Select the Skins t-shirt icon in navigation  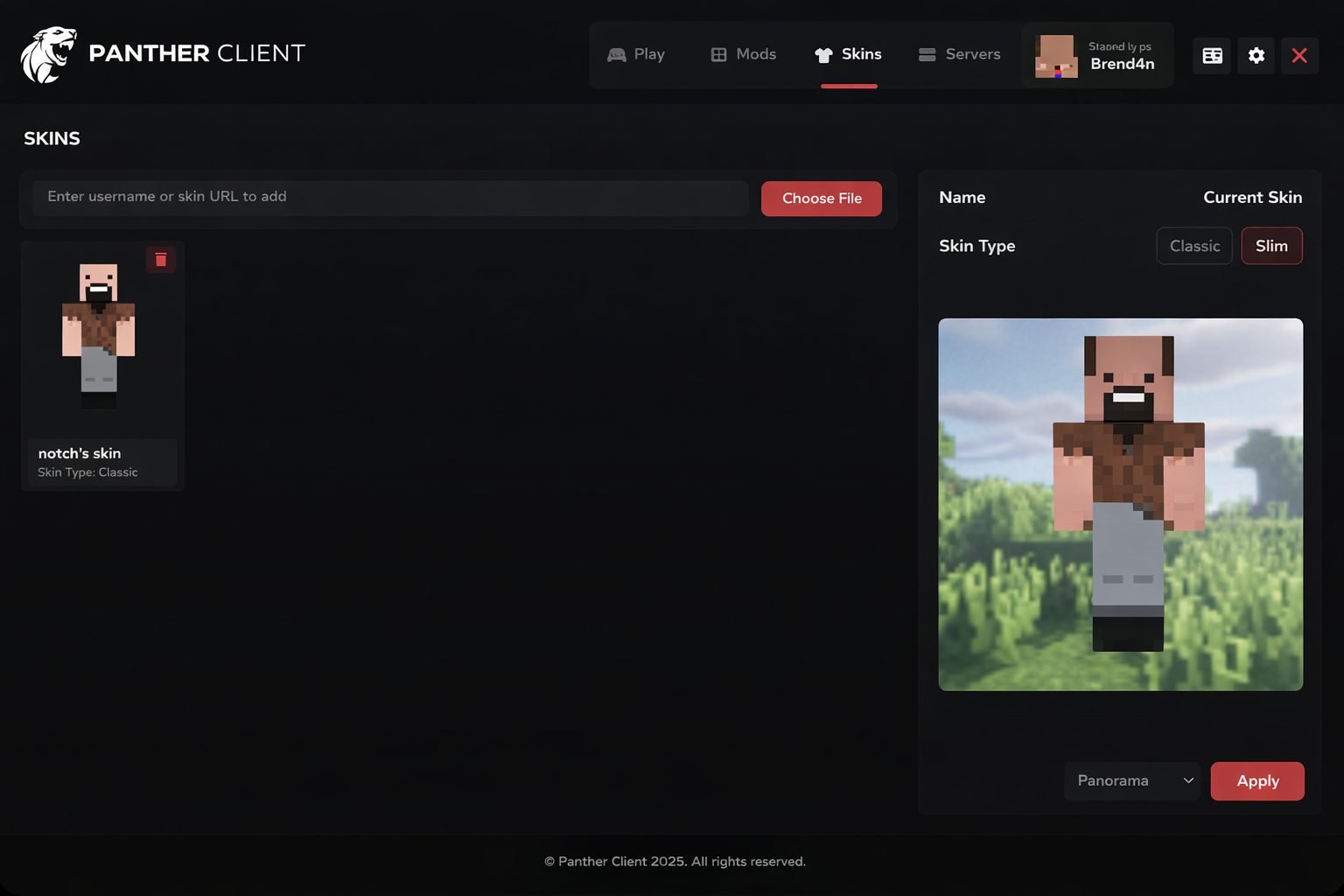tap(823, 54)
